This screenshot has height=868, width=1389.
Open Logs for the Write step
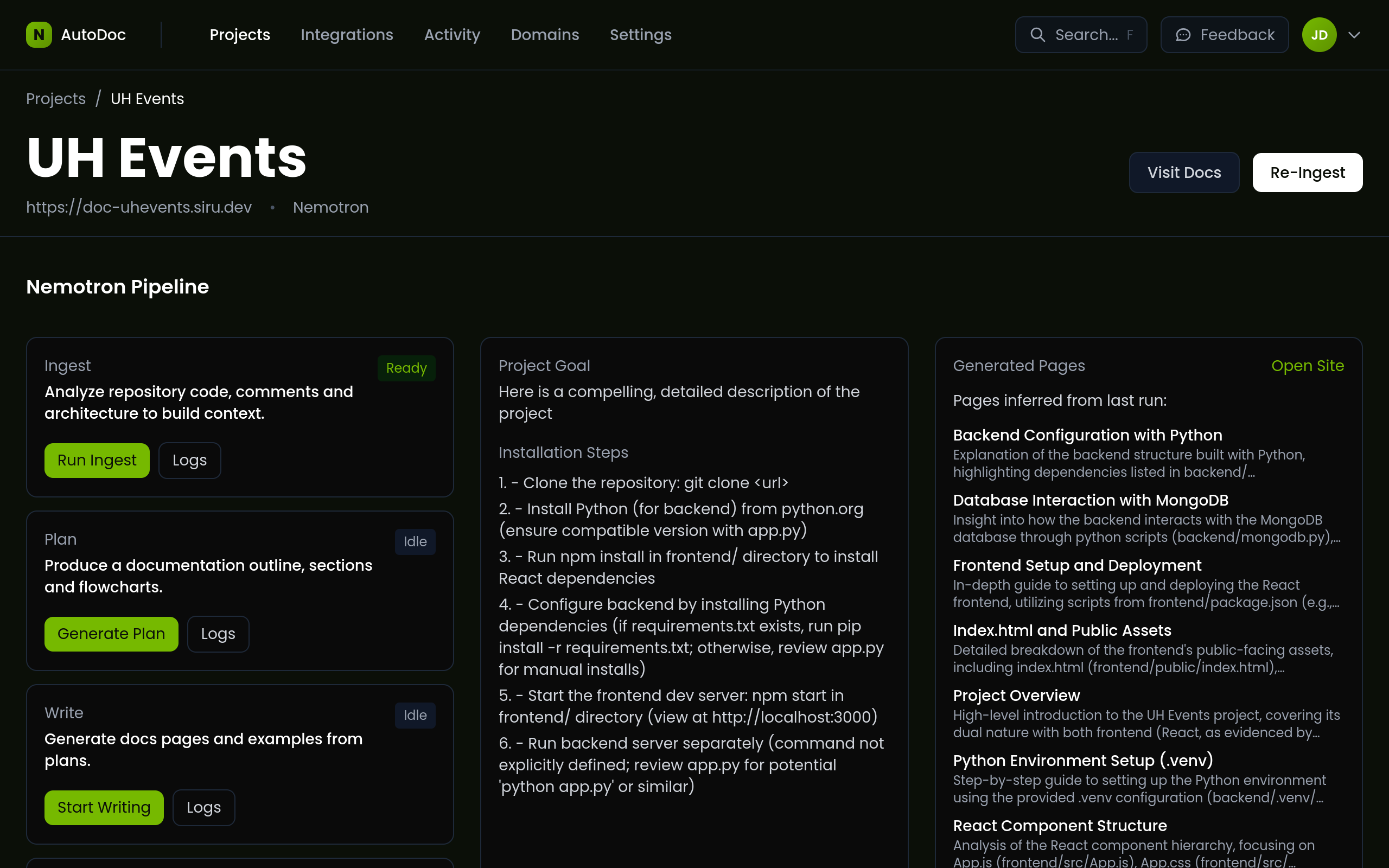pos(203,807)
